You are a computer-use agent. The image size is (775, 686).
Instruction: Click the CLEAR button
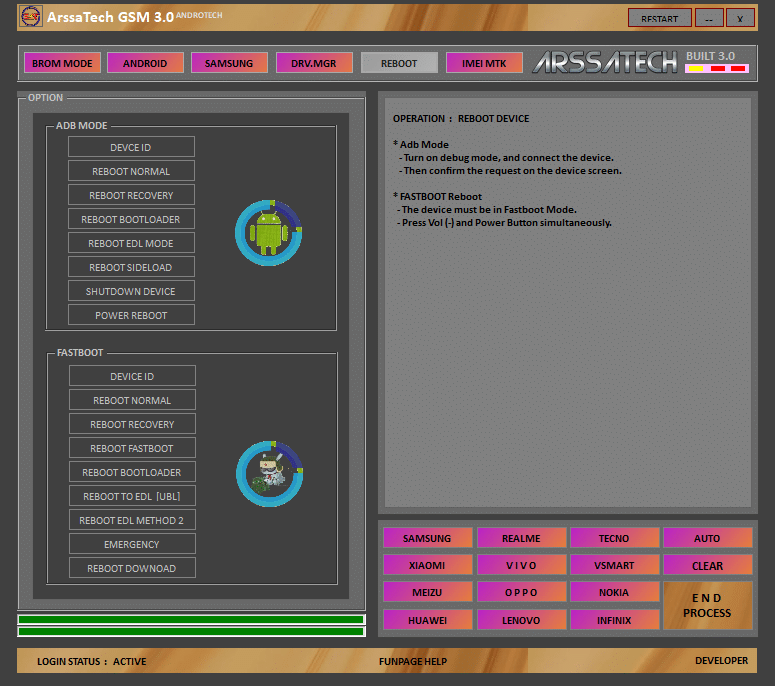708,565
